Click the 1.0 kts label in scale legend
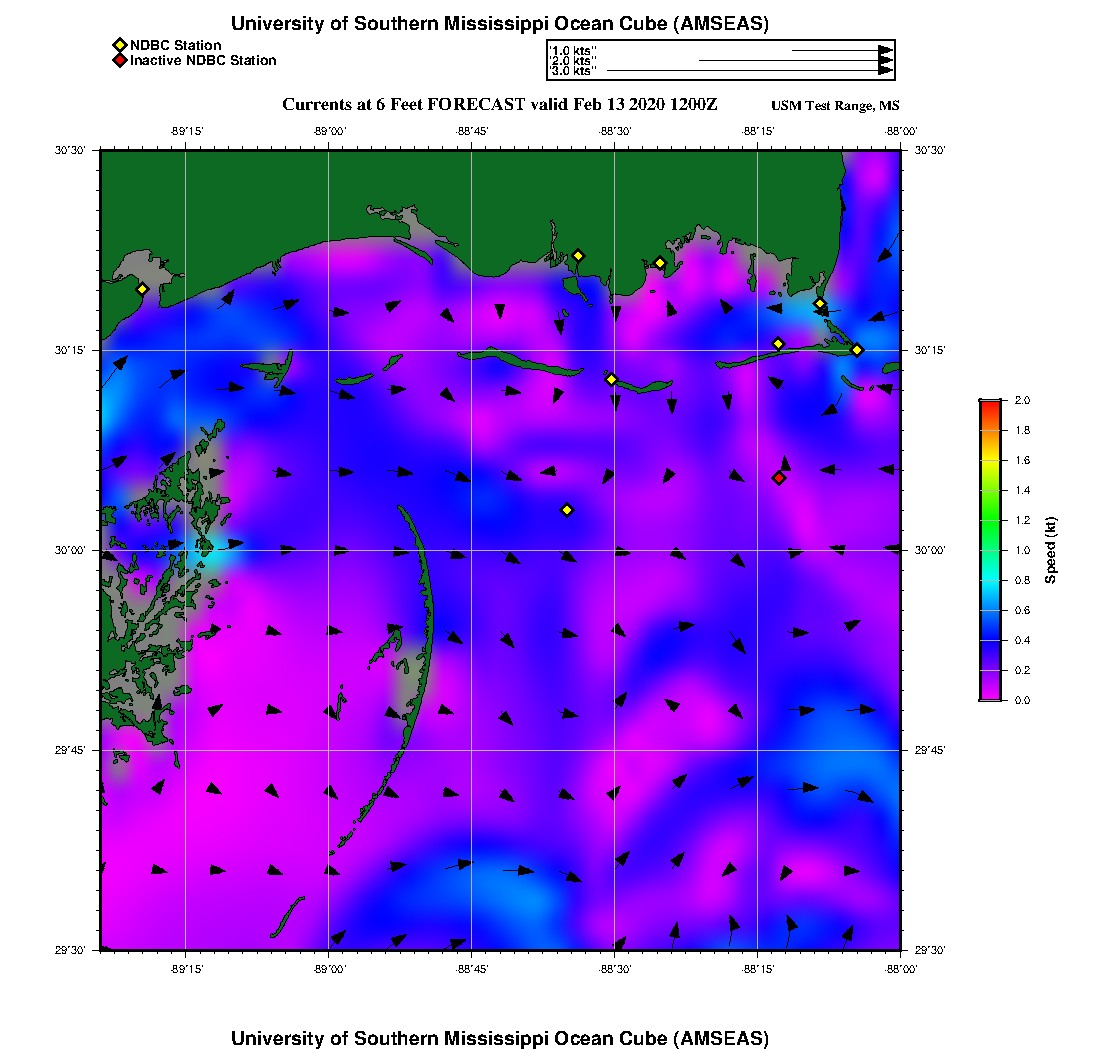This screenshot has height=1050, width=1100. [x=573, y=50]
